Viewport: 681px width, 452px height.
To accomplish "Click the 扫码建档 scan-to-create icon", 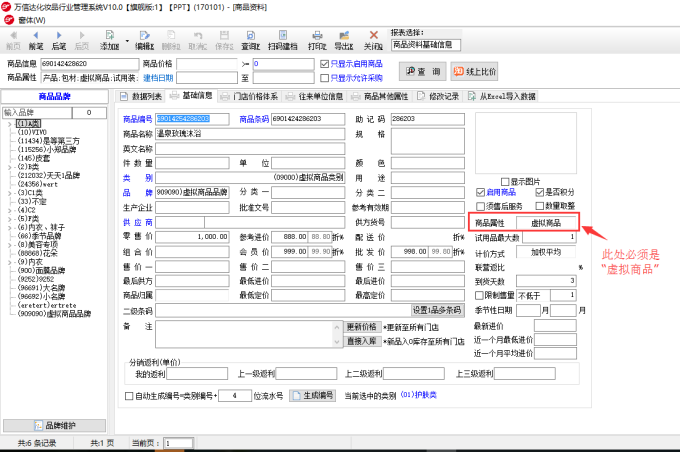I will tap(283, 40).
